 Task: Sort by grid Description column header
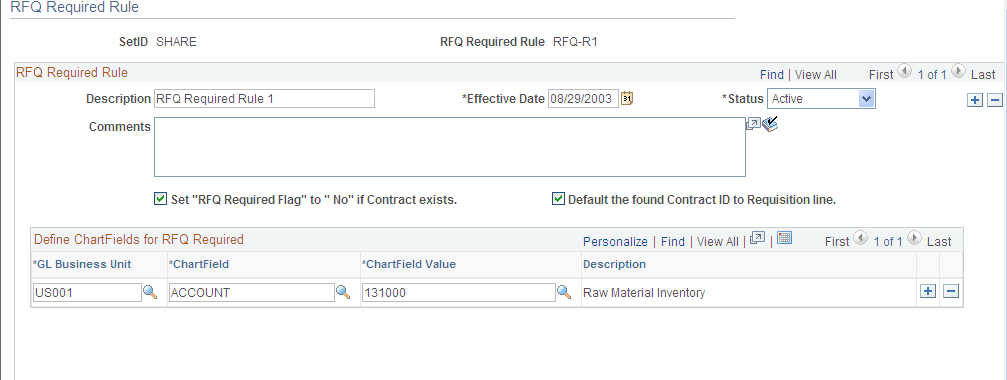[615, 264]
